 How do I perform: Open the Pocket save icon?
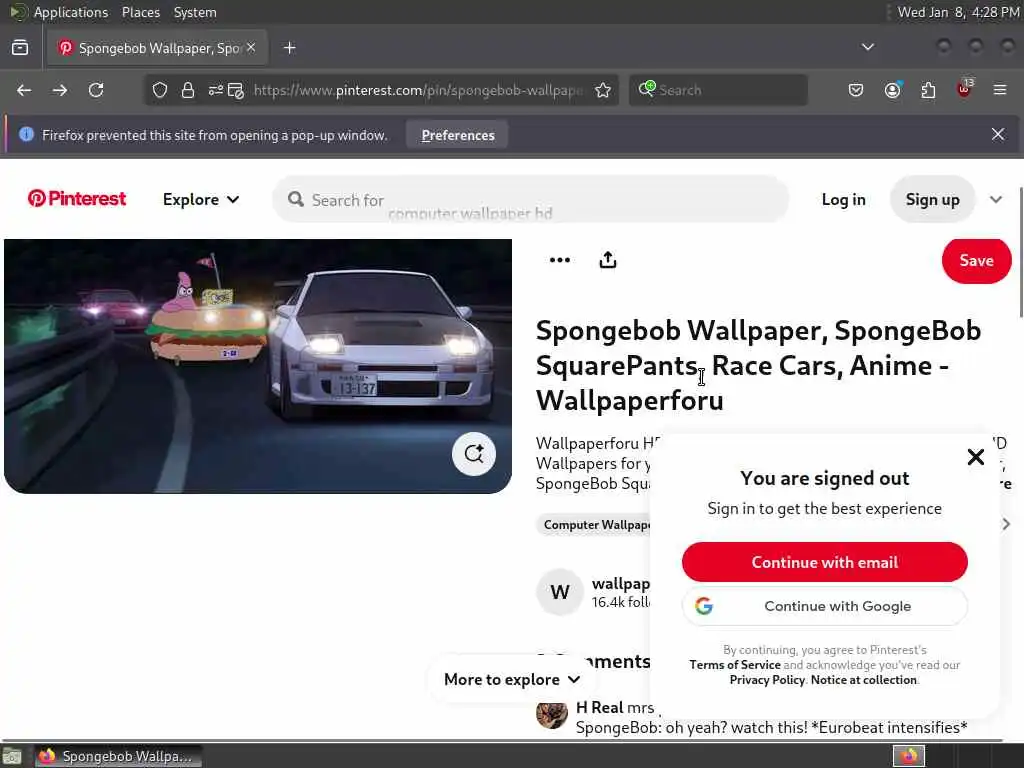pyautogui.click(x=856, y=90)
